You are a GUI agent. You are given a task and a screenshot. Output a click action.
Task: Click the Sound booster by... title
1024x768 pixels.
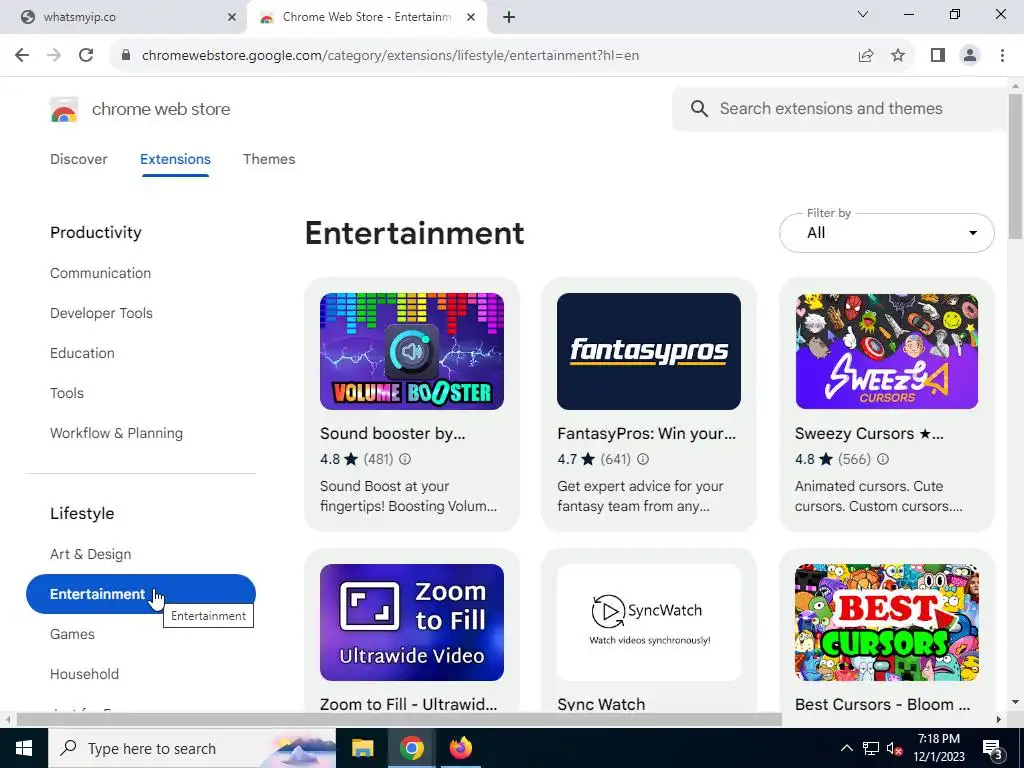pyautogui.click(x=392, y=434)
